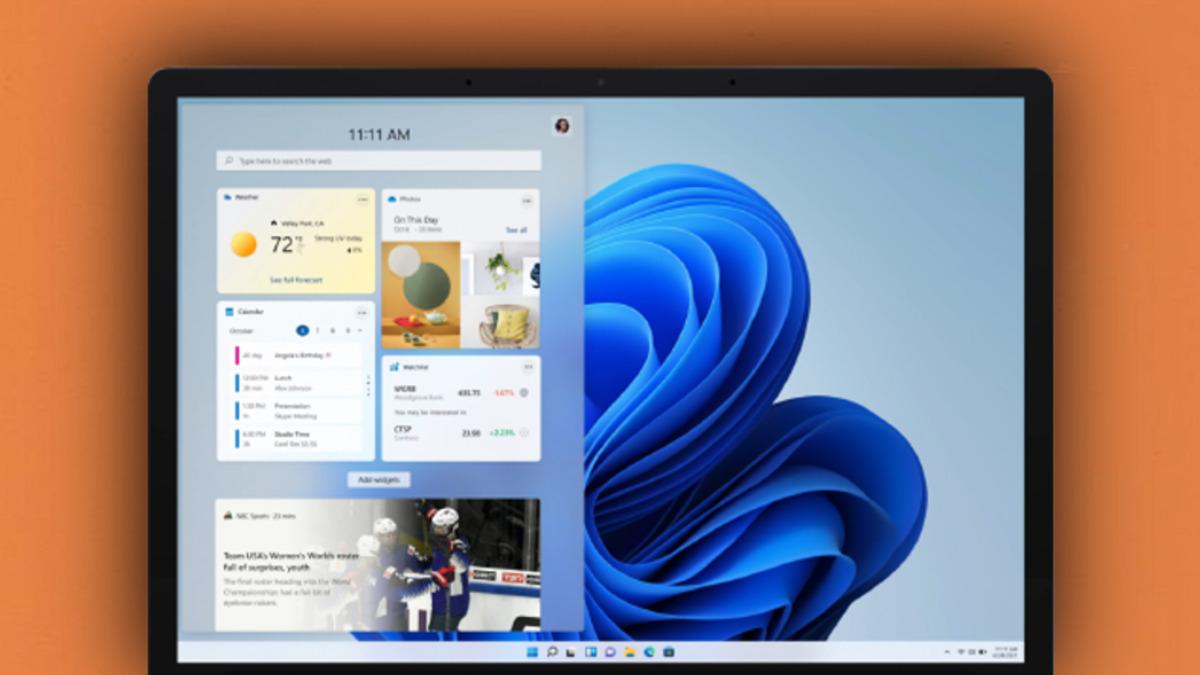Screen dimensions: 1200x675
Task: Launch File Explorer from the taskbar
Action: (629, 652)
